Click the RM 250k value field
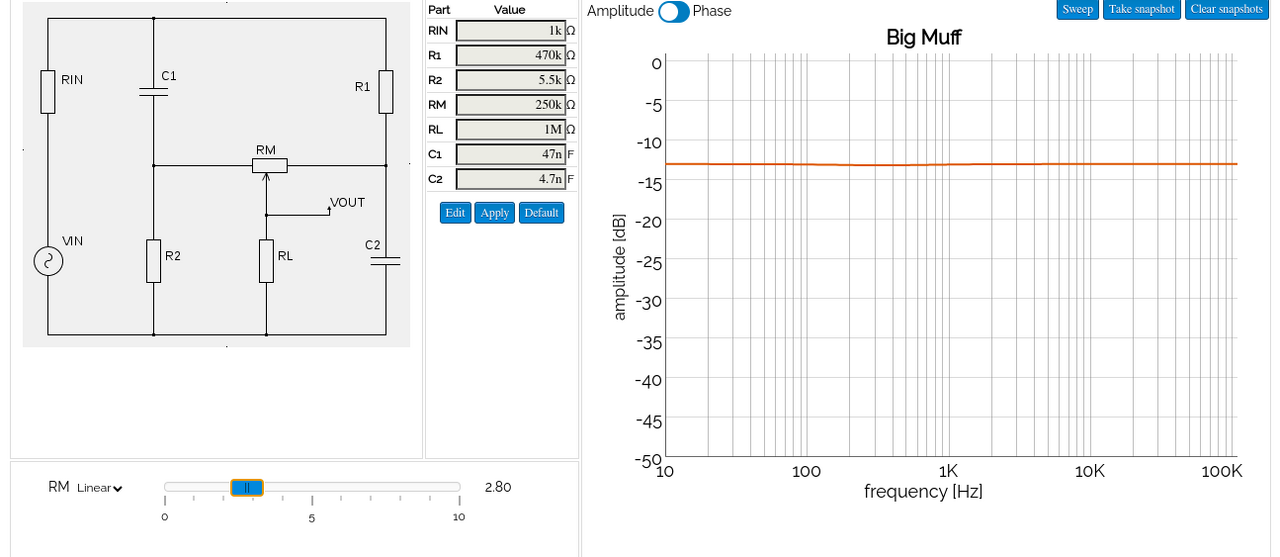 pyautogui.click(x=510, y=105)
